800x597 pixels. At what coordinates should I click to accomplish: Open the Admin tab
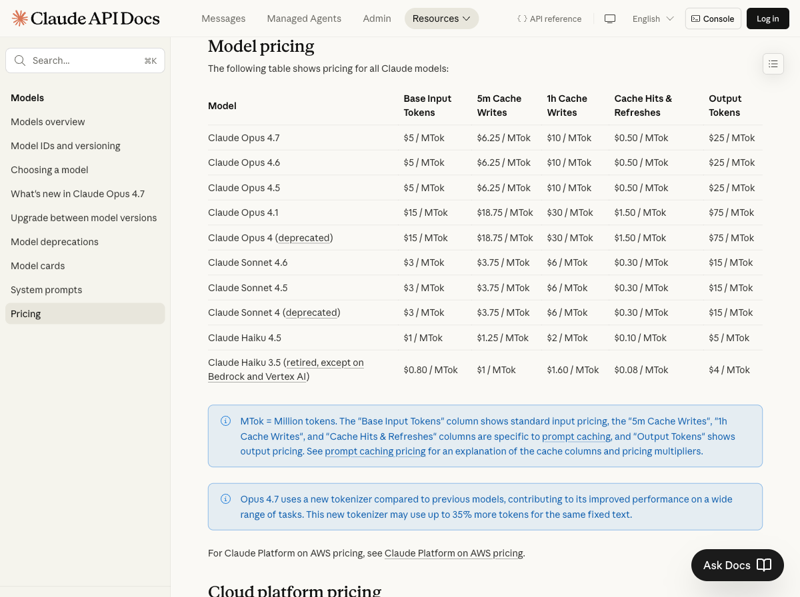[x=377, y=18]
